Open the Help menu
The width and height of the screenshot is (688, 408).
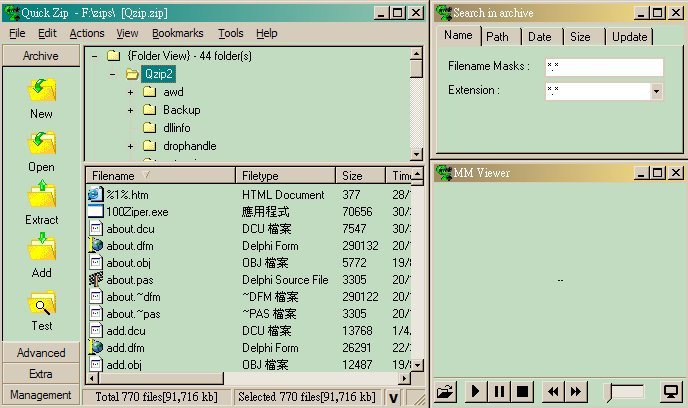[x=267, y=33]
